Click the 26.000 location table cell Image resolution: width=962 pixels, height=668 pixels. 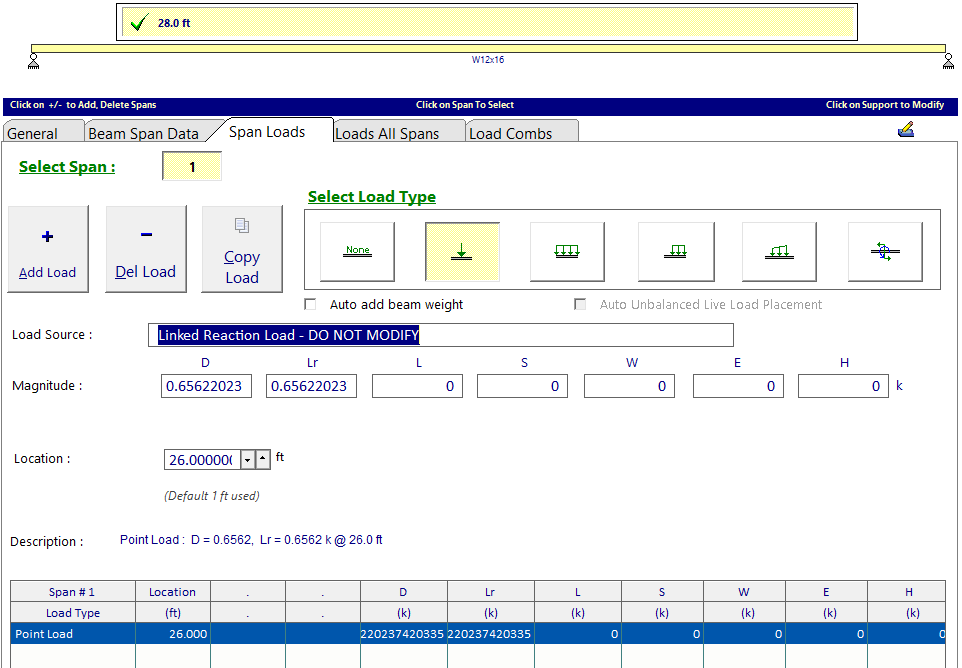tap(173, 634)
